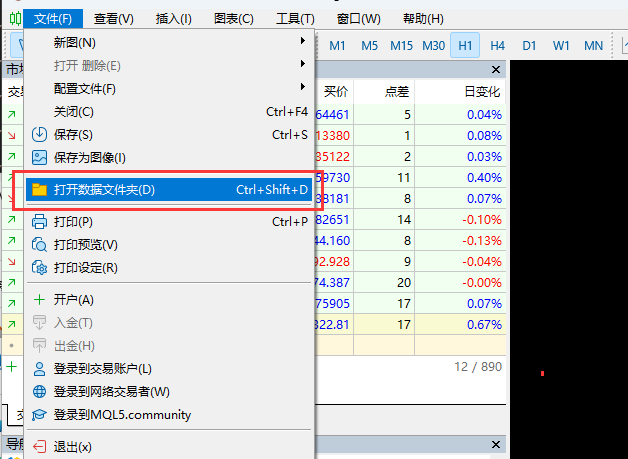Open the 工具(T) menu in menu bar
This screenshot has width=628, height=459.
(x=295, y=18)
